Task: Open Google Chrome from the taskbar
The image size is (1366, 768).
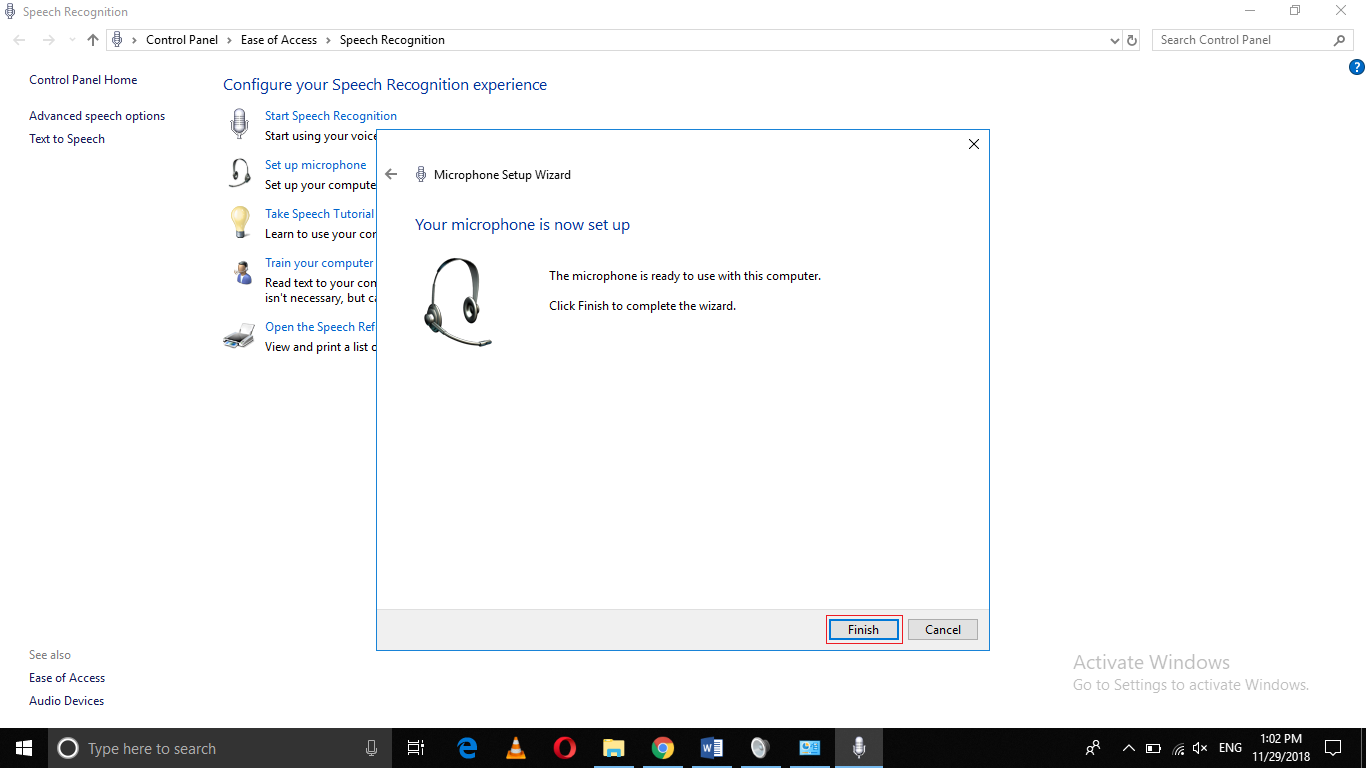Action: 662,747
